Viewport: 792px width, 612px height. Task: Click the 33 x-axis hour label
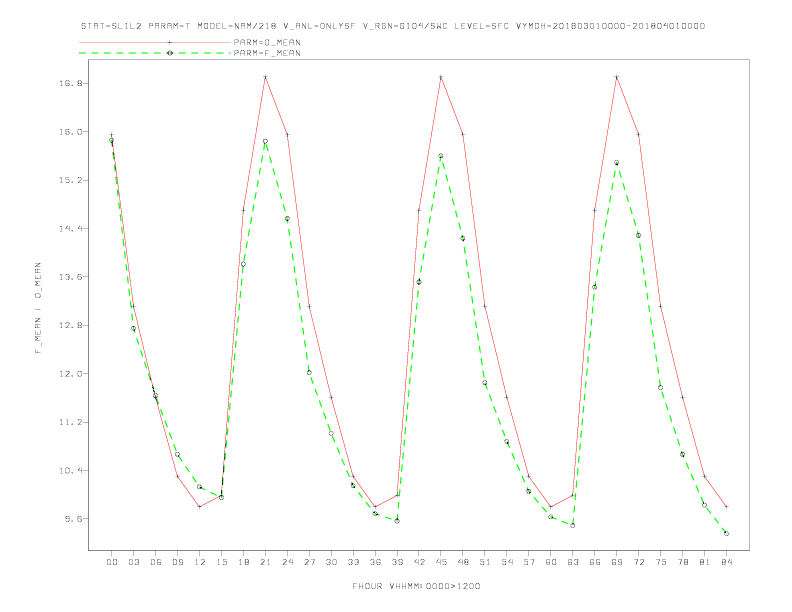pos(353,562)
